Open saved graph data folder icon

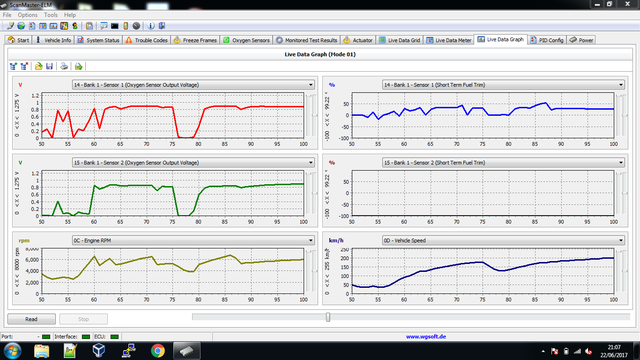pos(38,66)
